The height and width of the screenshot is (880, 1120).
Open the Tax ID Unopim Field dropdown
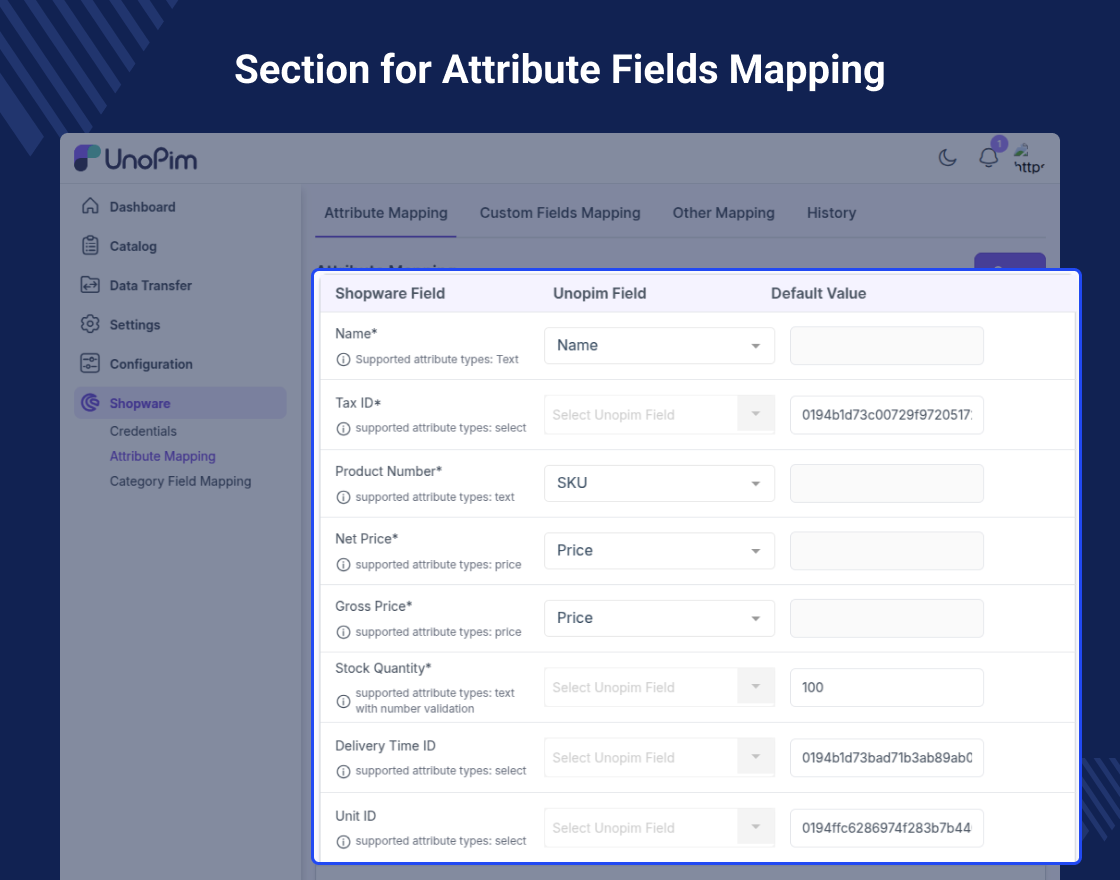click(659, 414)
